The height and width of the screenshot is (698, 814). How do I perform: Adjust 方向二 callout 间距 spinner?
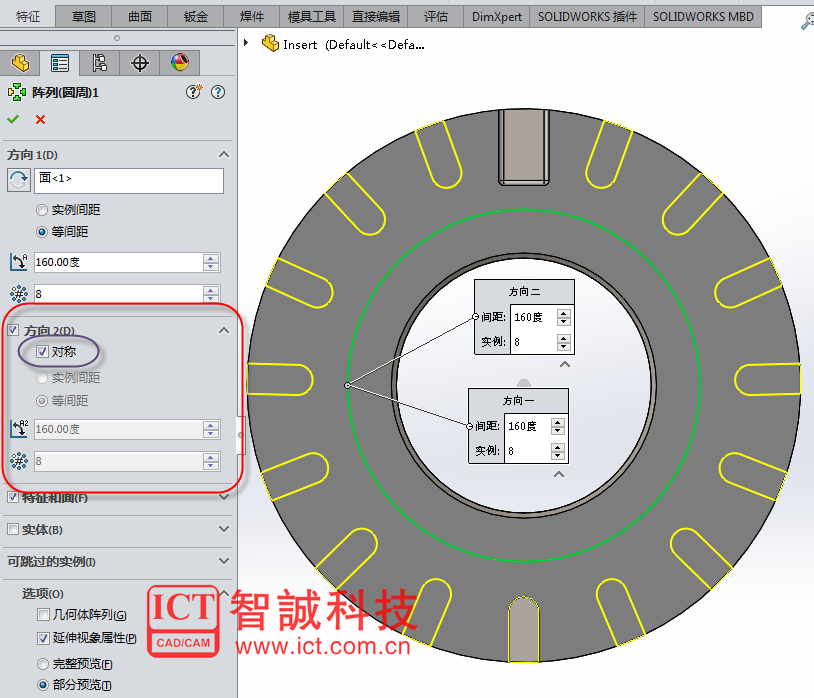pyautogui.click(x=564, y=317)
